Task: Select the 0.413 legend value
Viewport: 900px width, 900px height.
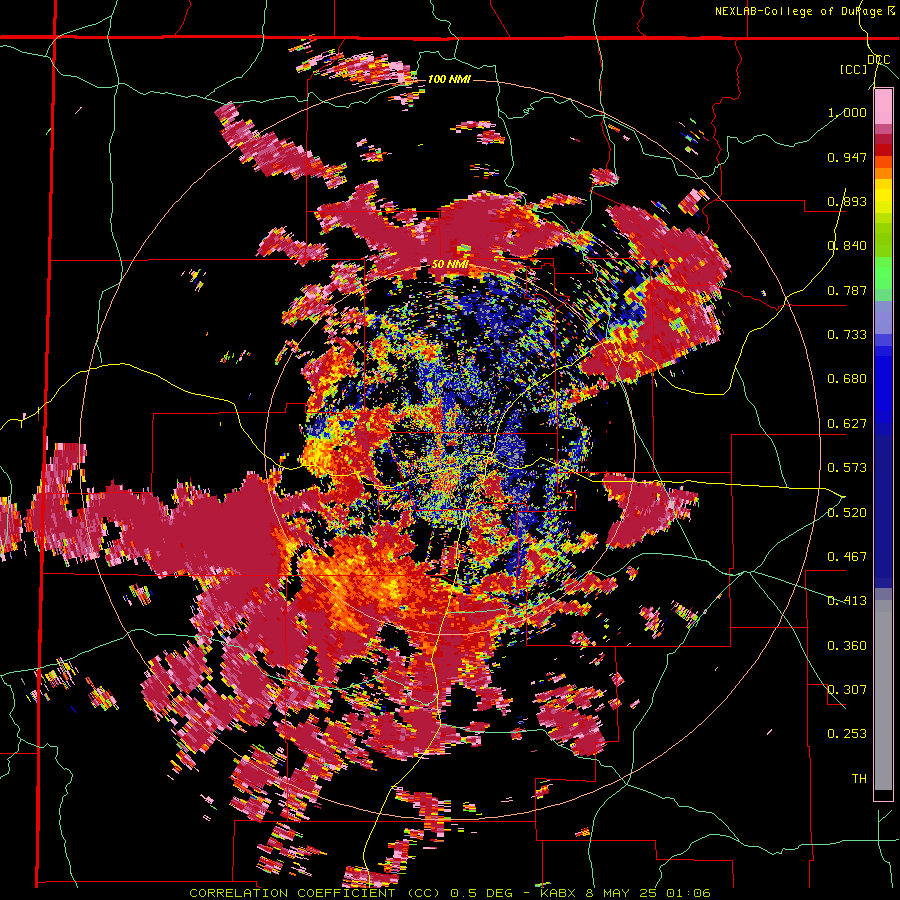Action: tap(847, 601)
